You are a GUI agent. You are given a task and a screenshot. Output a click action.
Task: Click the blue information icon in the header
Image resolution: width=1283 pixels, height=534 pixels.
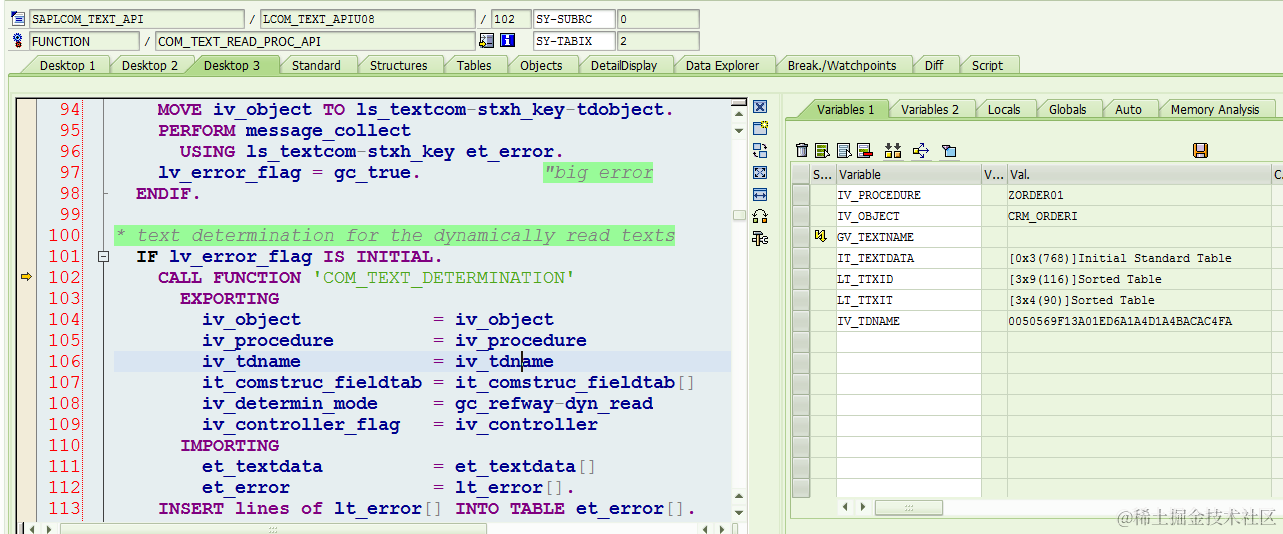click(508, 41)
